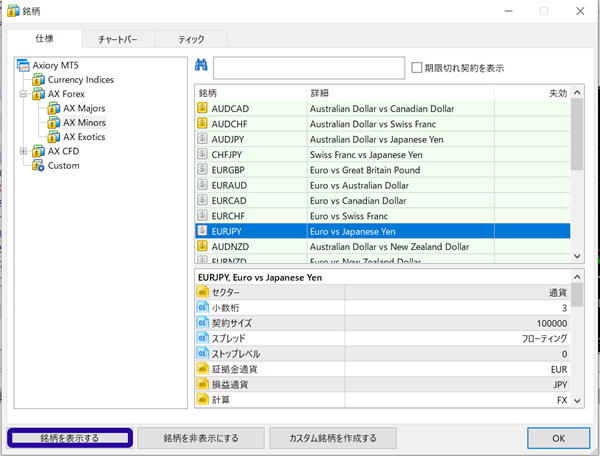Click symbol list scroll-up arrow
The height and width of the screenshot is (456, 600).
coord(577,92)
